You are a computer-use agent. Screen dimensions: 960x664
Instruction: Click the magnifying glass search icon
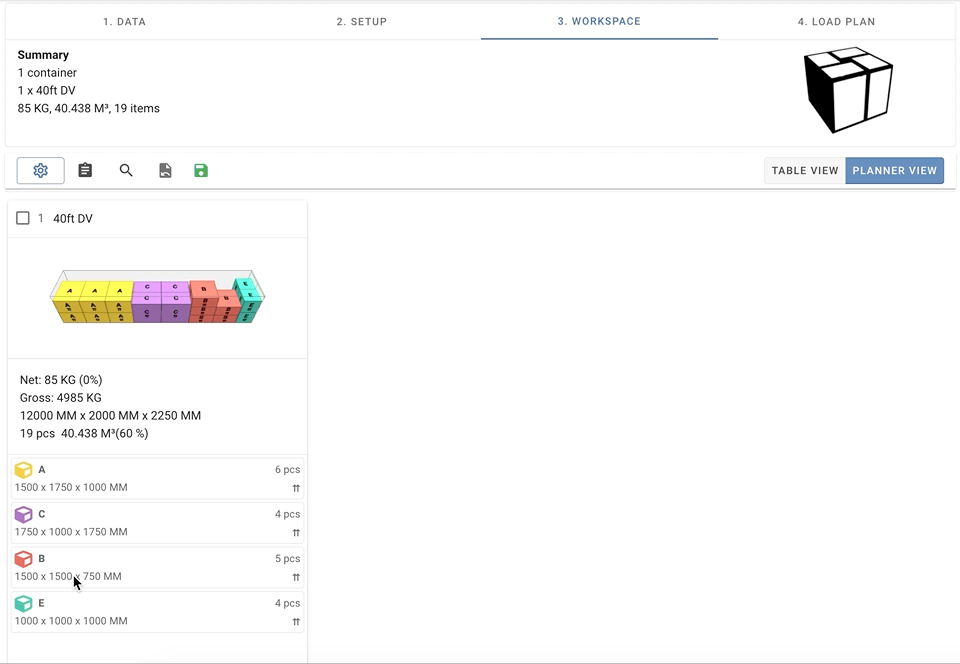(x=126, y=171)
